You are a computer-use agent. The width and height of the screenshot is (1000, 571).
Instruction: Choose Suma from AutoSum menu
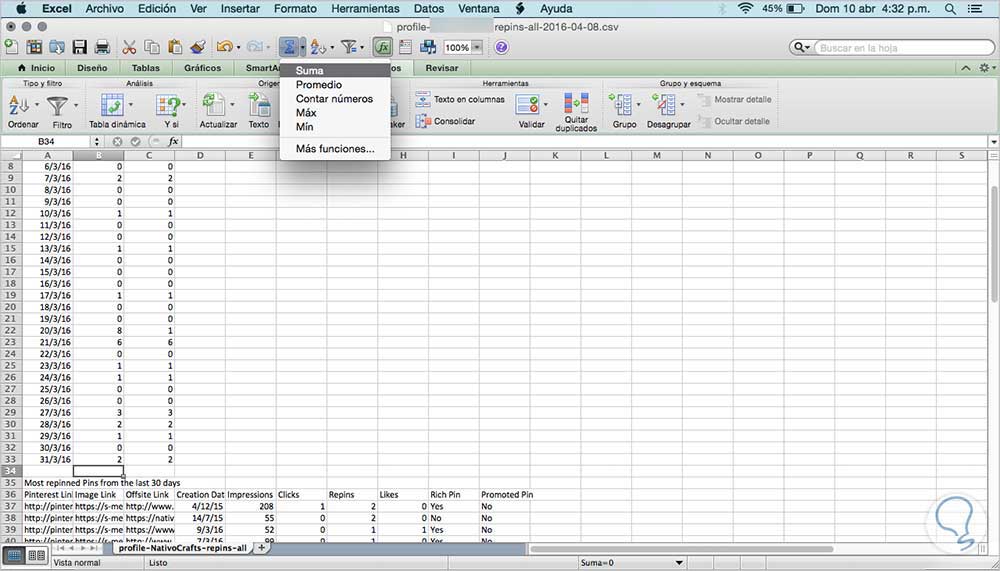[x=335, y=71]
